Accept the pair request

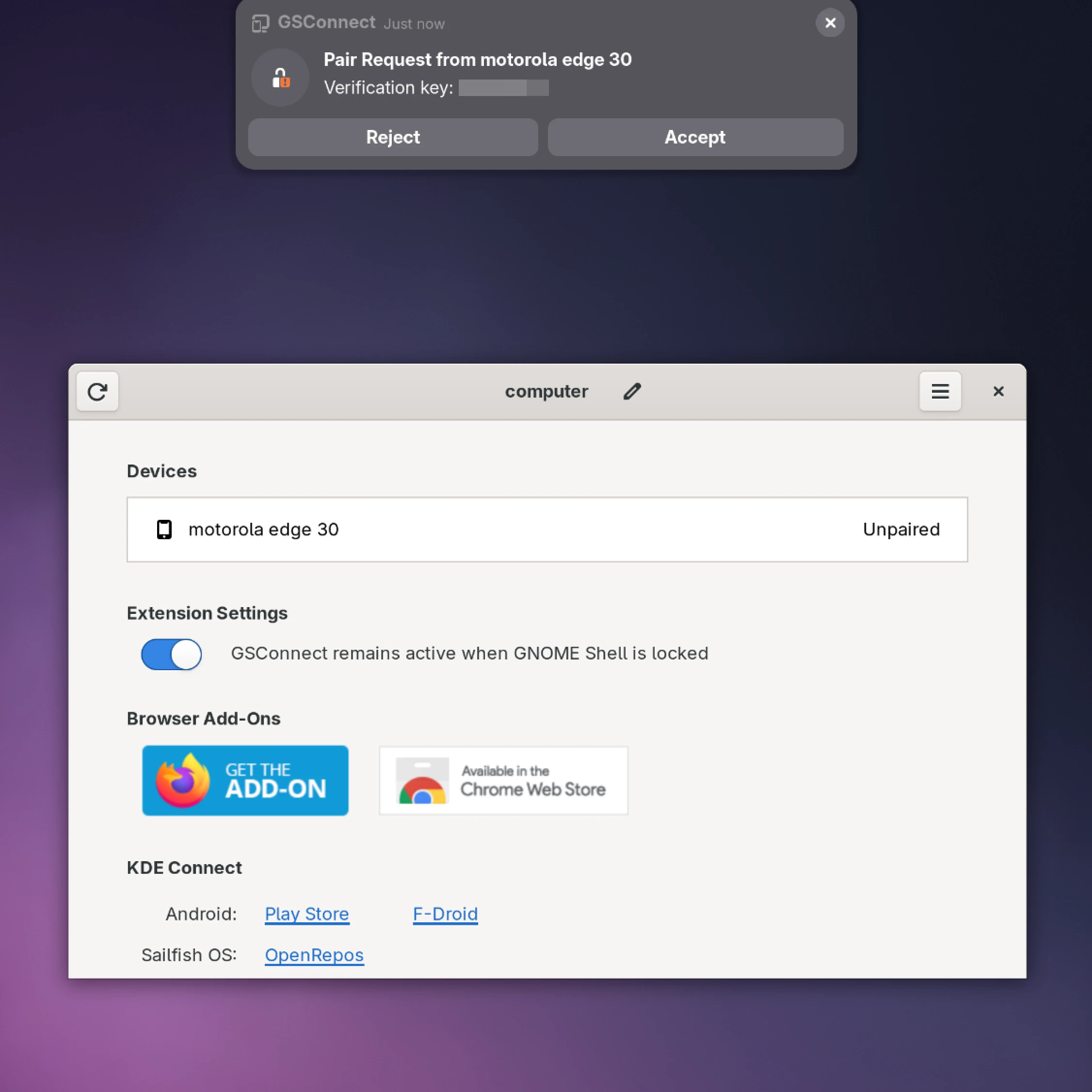695,137
